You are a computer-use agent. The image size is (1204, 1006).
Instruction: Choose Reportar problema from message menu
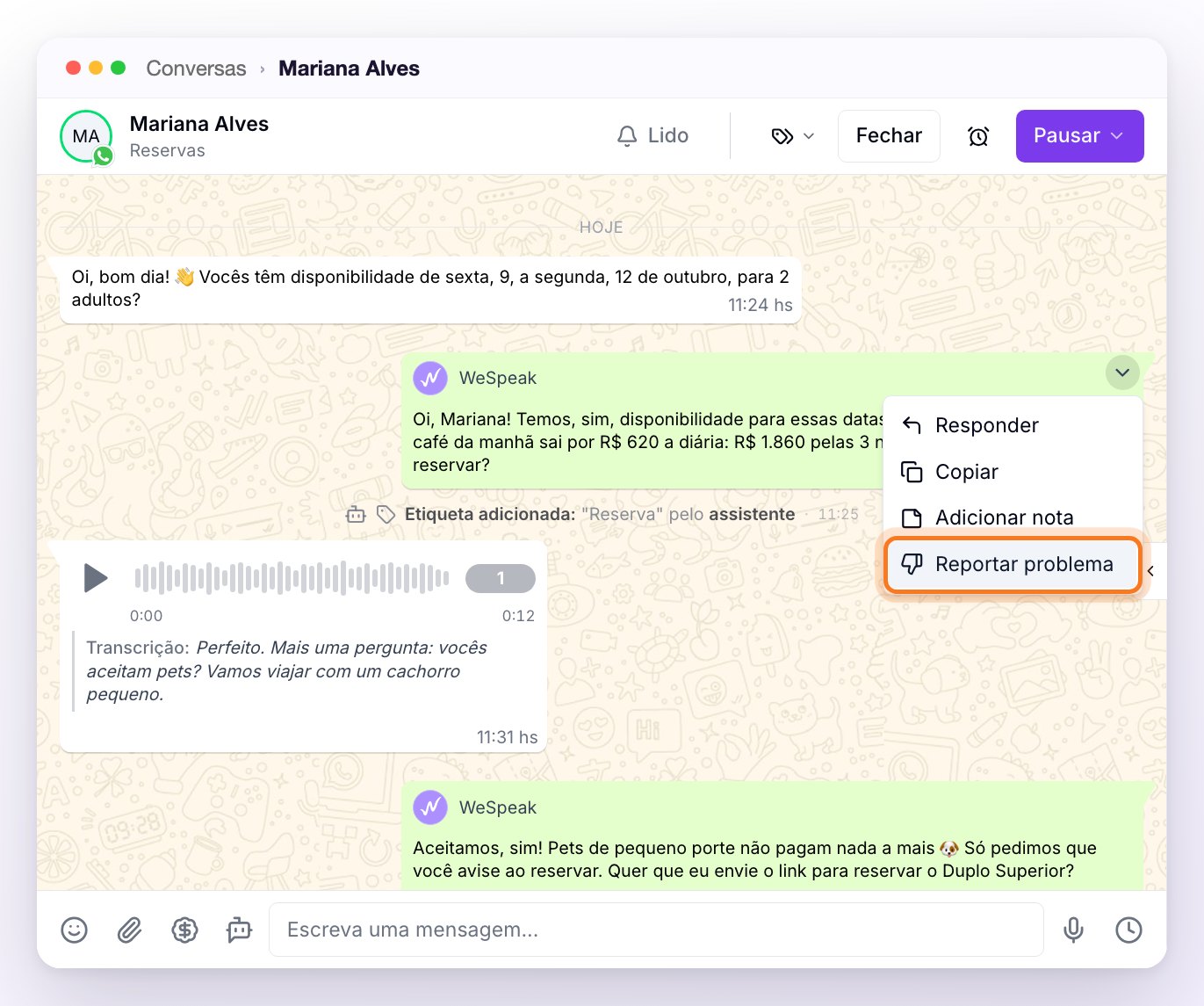point(1013,564)
